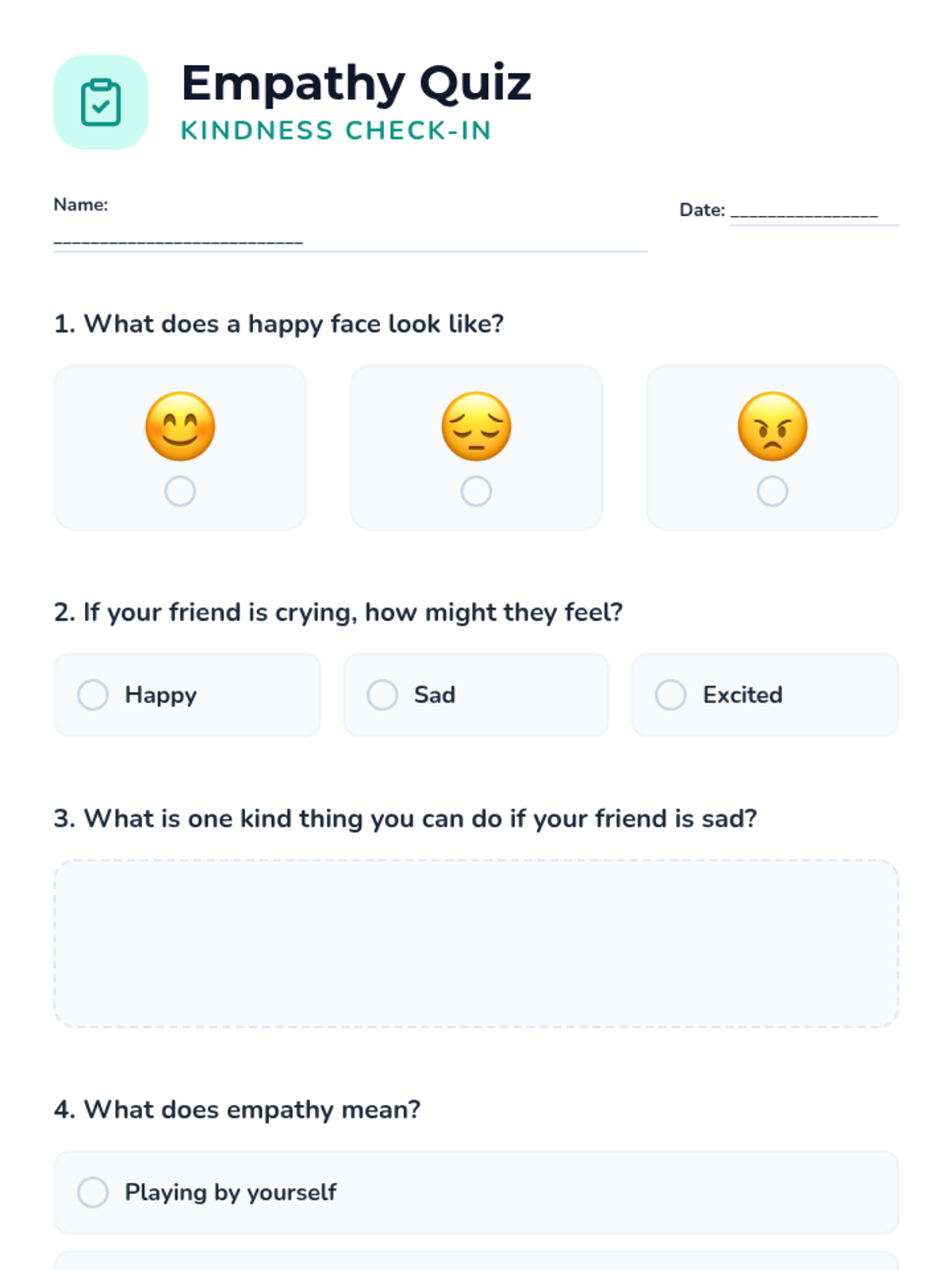Image resolution: width=952 pixels, height=1270 pixels.
Task: Click the Date input line
Action: pos(815,213)
